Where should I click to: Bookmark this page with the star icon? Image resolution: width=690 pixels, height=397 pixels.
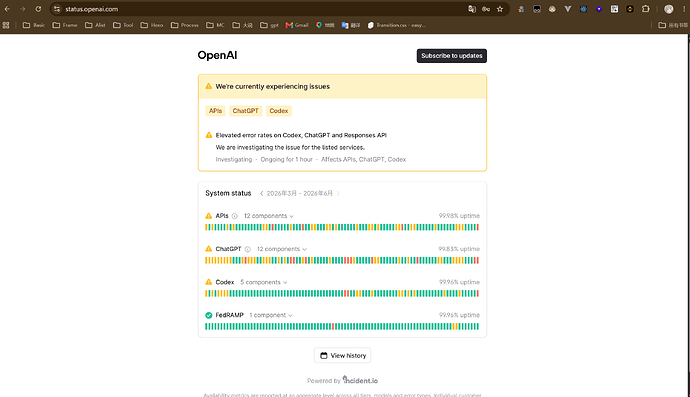tap(500, 9)
